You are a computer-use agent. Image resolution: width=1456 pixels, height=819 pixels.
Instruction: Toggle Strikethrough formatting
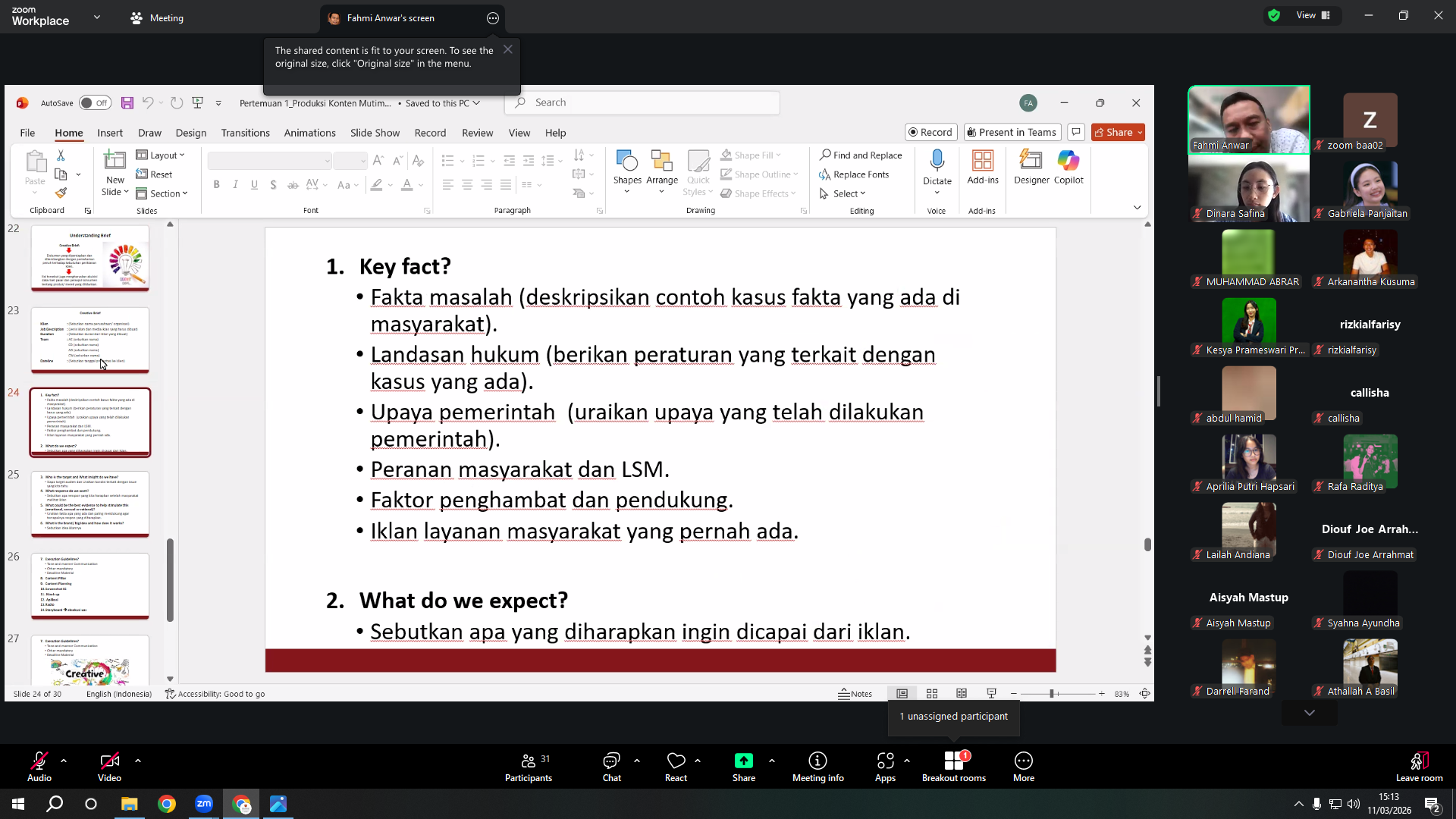(293, 184)
